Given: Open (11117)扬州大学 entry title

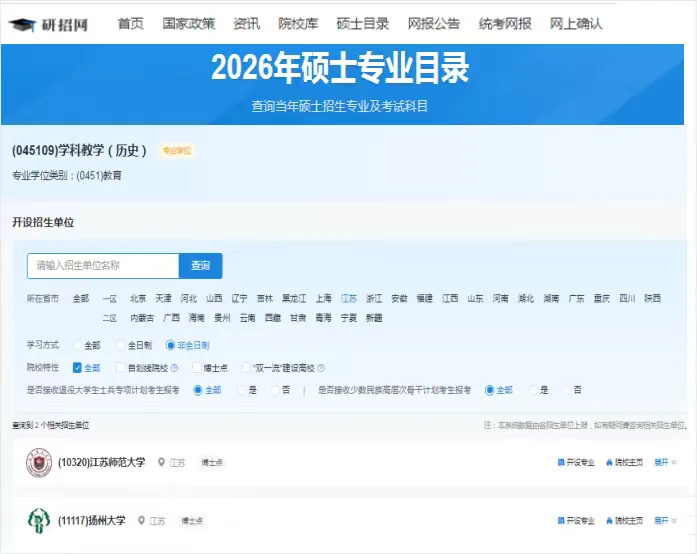Looking at the screenshot, I should pos(92,520).
